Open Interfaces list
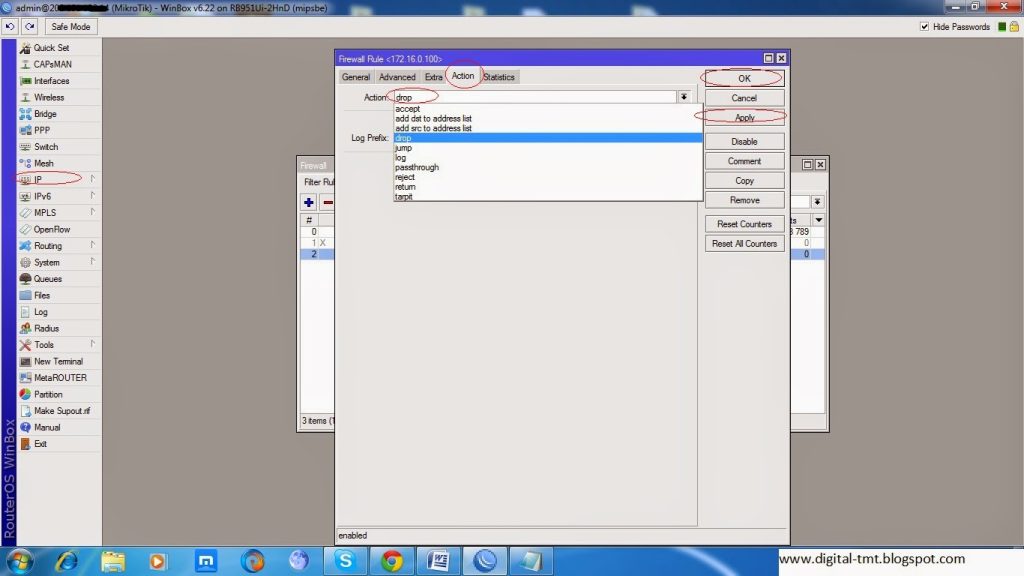Viewport: 1024px width, 576px height. pos(59,81)
